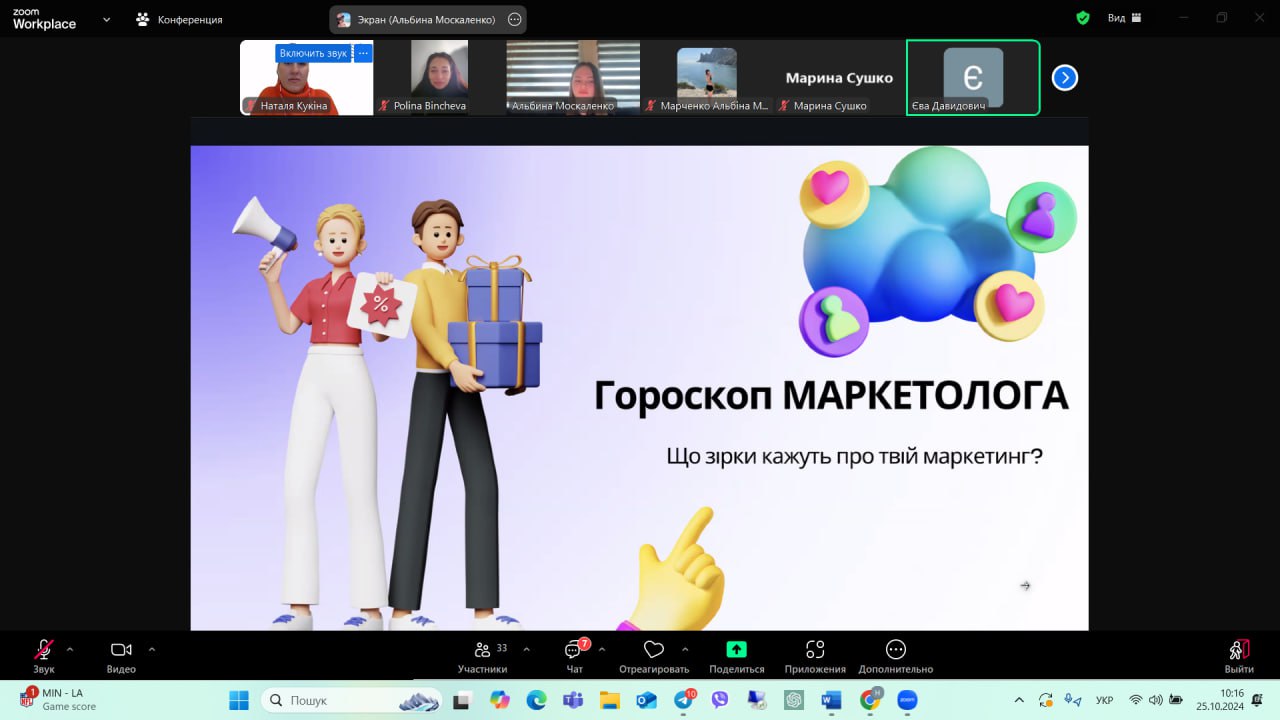Open Task View on the taskbar
The width and height of the screenshot is (1280, 720).
461,700
